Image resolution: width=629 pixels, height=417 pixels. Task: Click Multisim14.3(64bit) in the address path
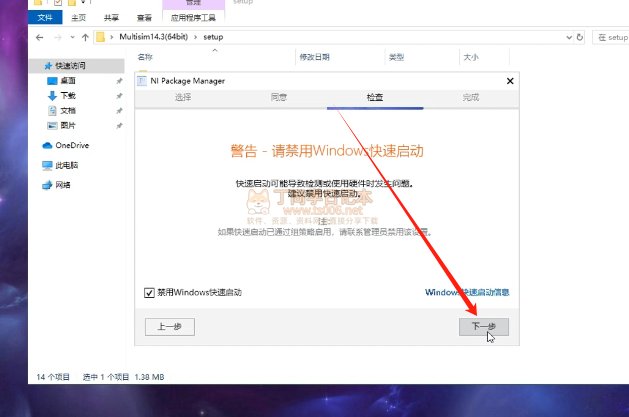(x=153, y=37)
